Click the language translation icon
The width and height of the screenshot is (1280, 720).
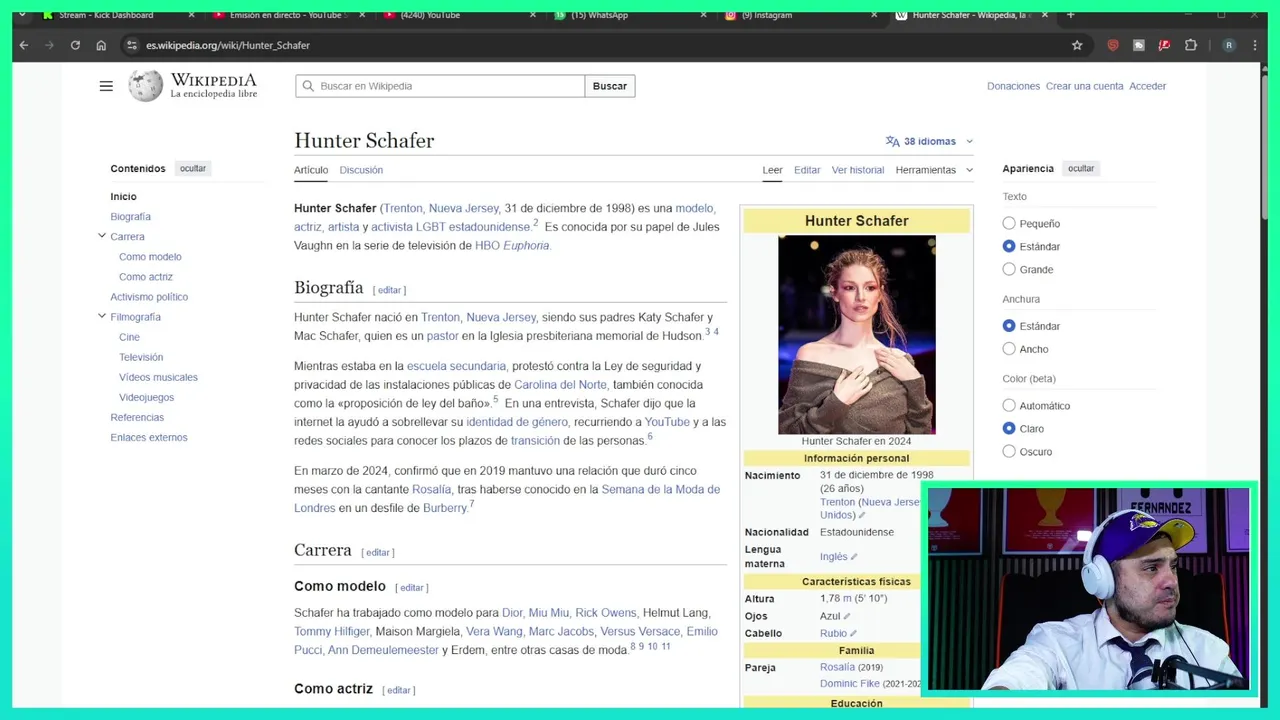click(x=892, y=141)
